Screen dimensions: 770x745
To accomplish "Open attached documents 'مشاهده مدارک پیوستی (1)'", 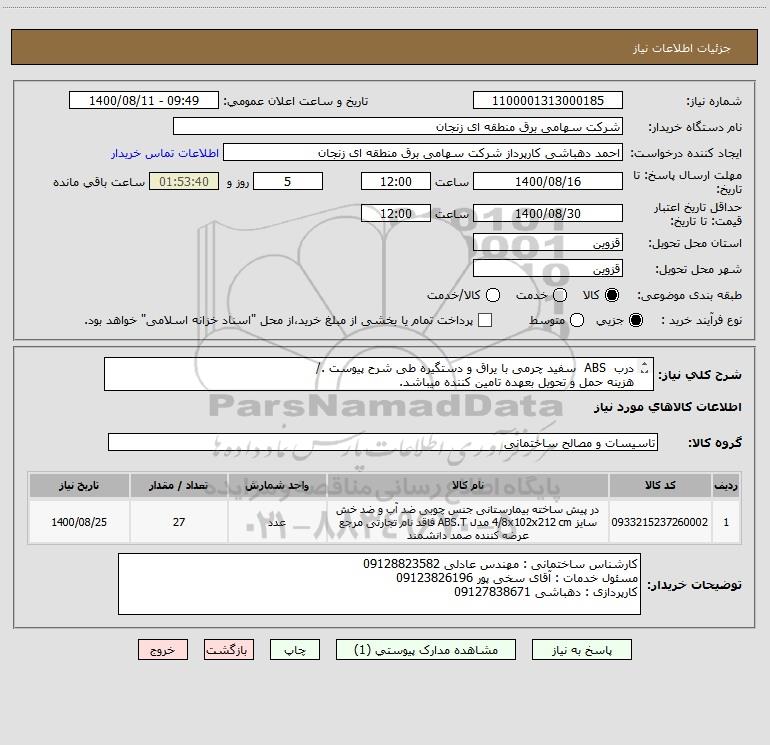I will tap(426, 650).
